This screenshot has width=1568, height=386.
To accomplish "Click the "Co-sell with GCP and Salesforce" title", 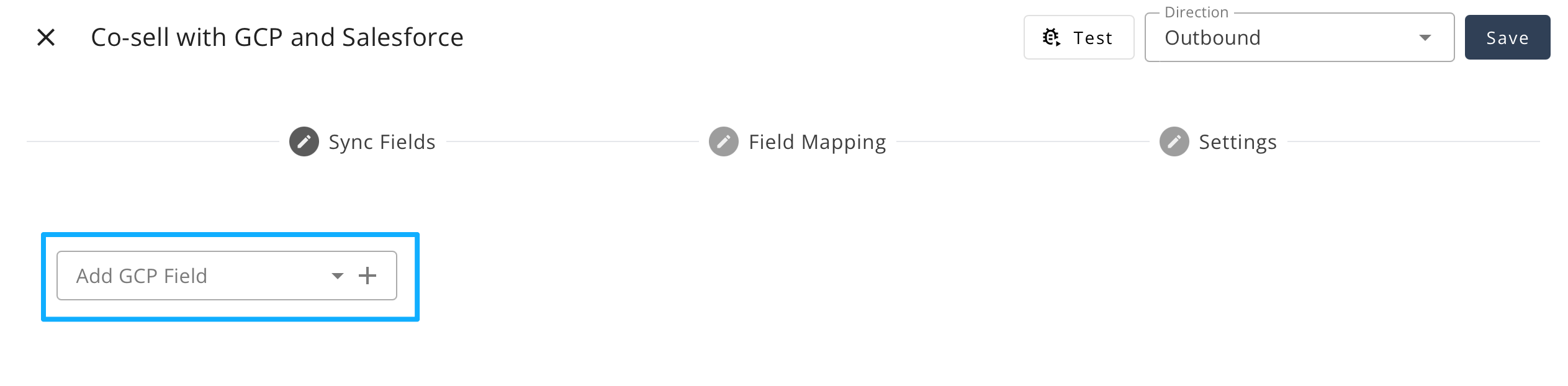I will click(277, 37).
